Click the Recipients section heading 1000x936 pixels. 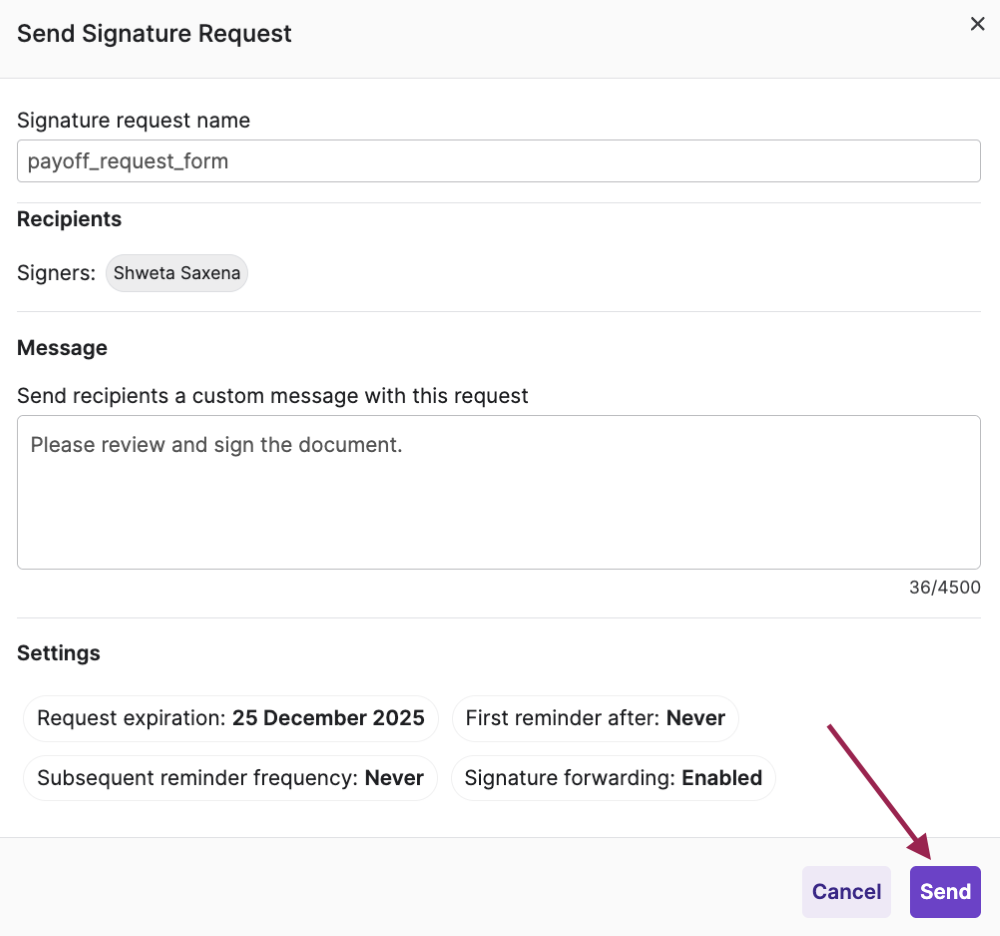tap(70, 219)
